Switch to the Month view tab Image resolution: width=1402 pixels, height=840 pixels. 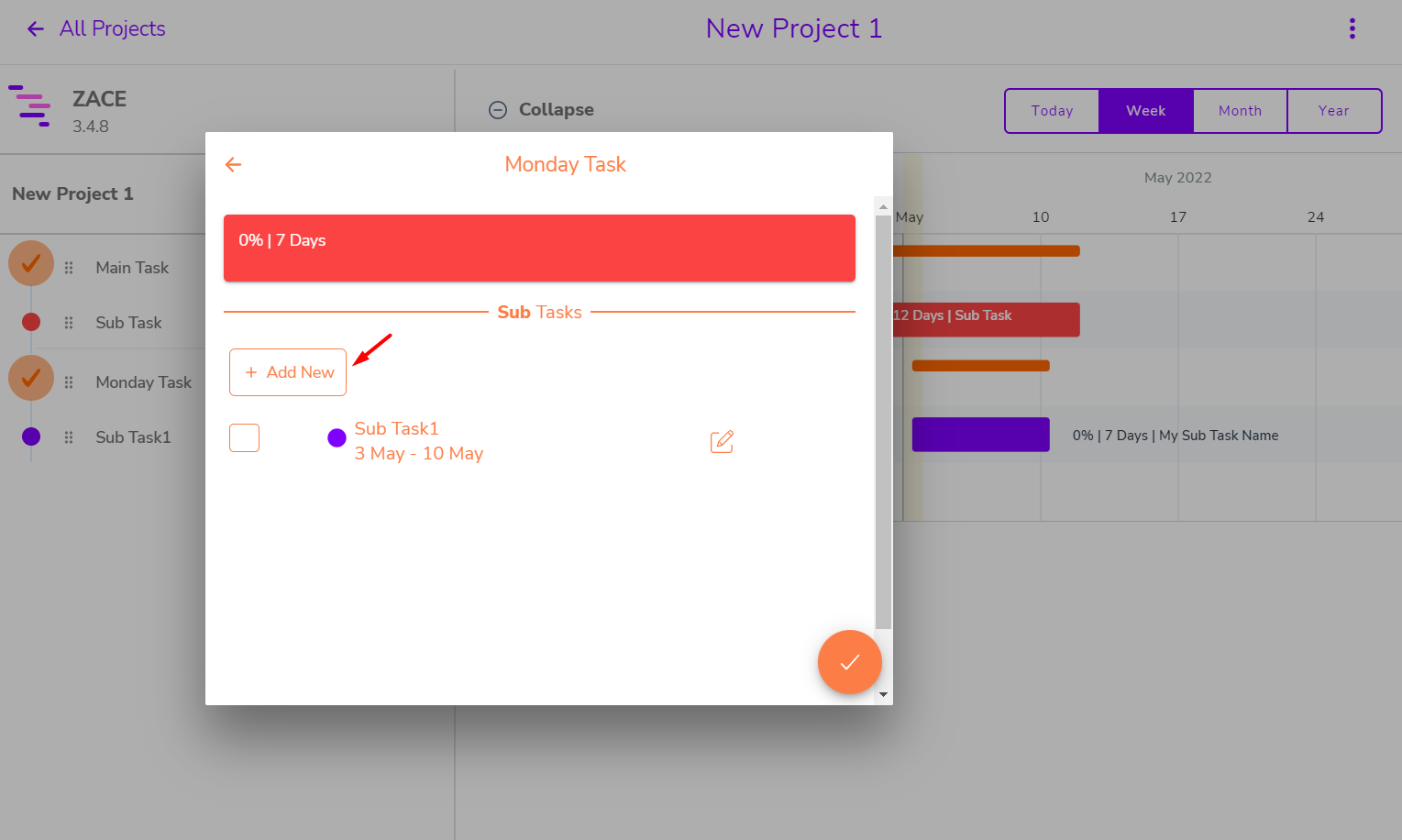pos(1240,110)
